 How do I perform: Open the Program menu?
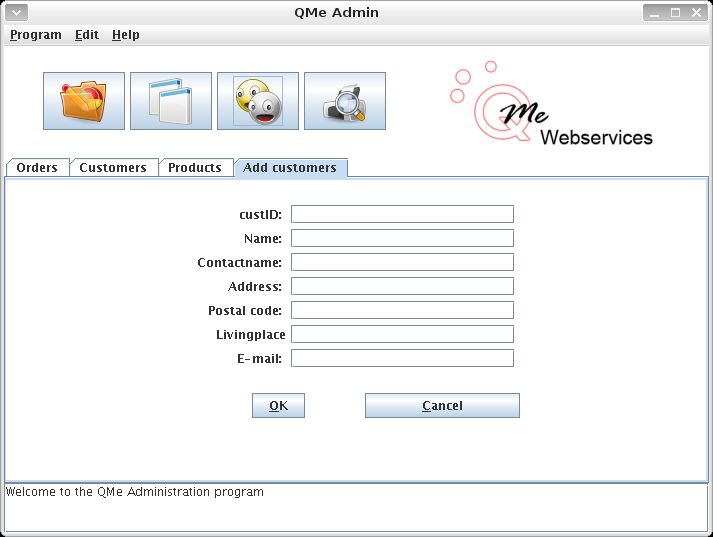(x=36, y=35)
